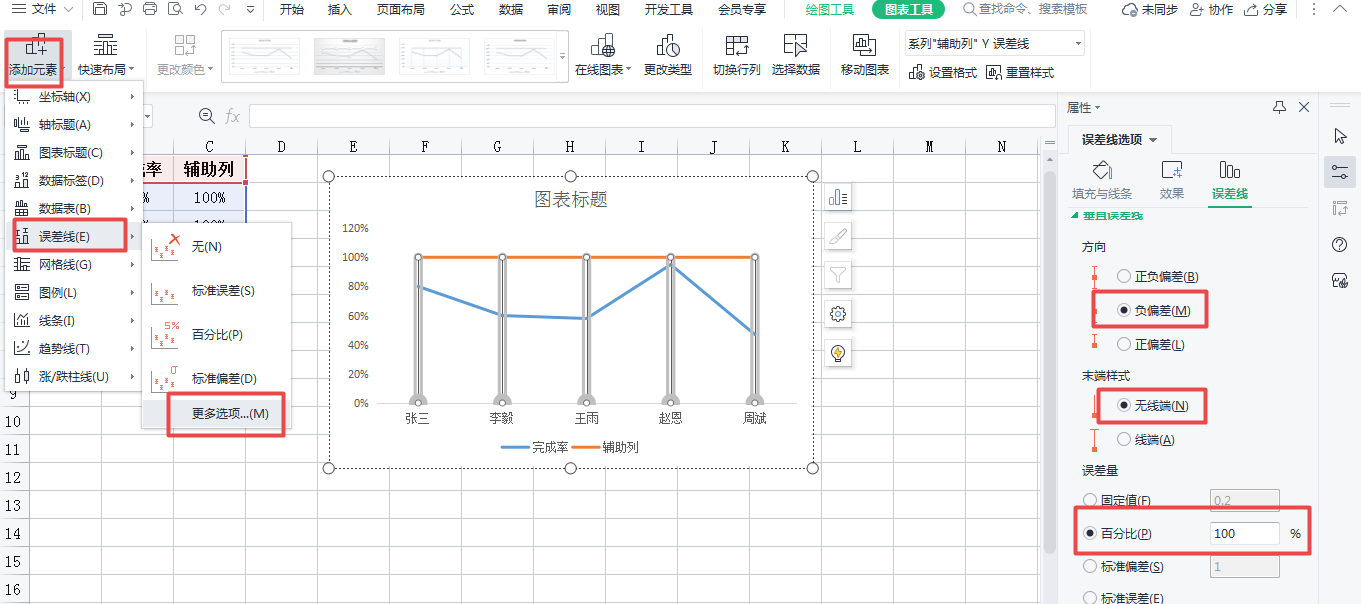
Task: Expand the Data Labels (数据标签) submenu
Action: point(74,181)
